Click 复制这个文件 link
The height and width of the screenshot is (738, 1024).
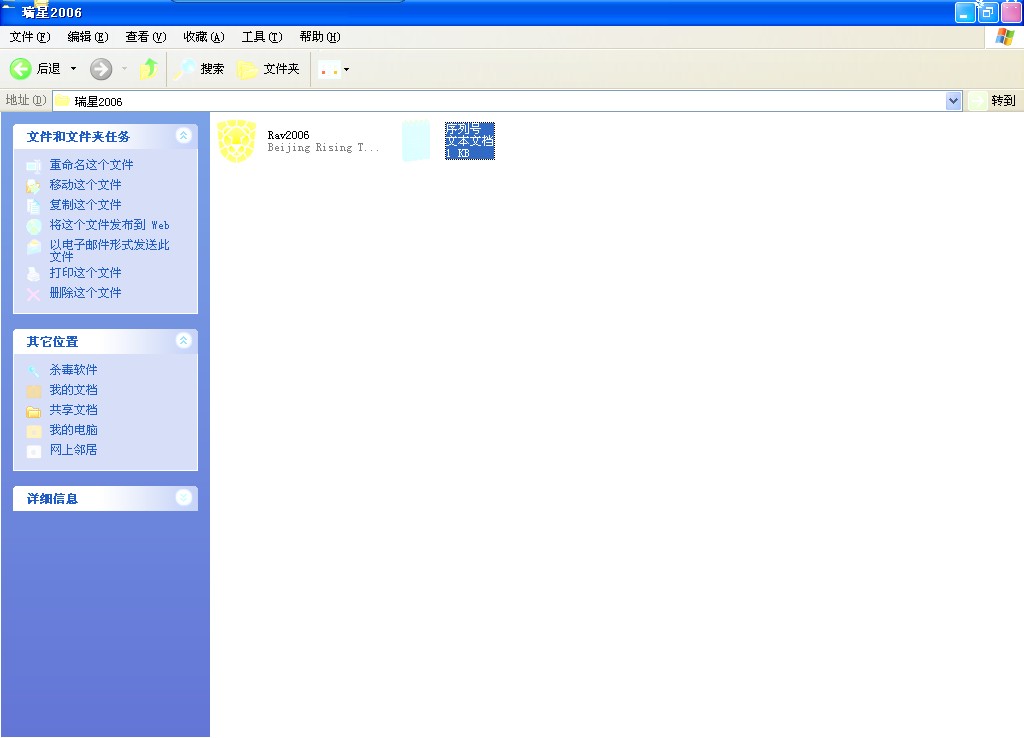[86, 204]
